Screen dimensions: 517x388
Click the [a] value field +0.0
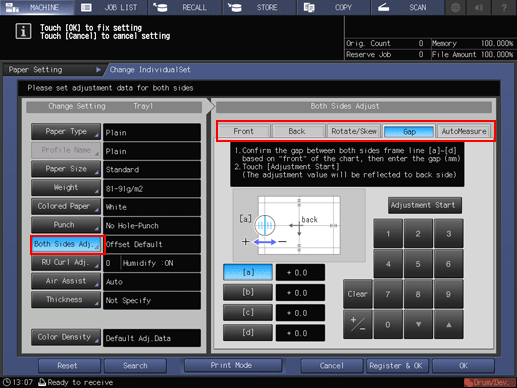(300, 273)
